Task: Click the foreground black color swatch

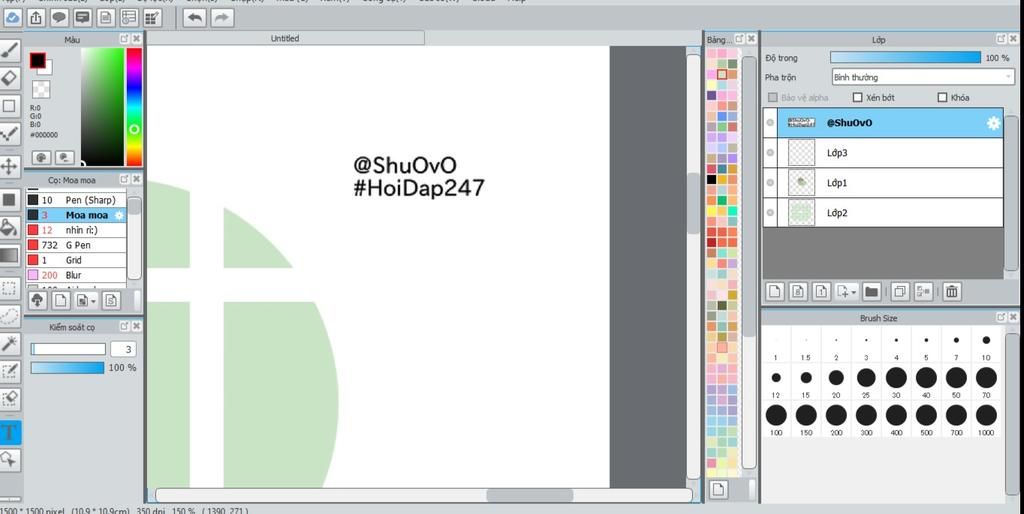Action: (x=38, y=61)
